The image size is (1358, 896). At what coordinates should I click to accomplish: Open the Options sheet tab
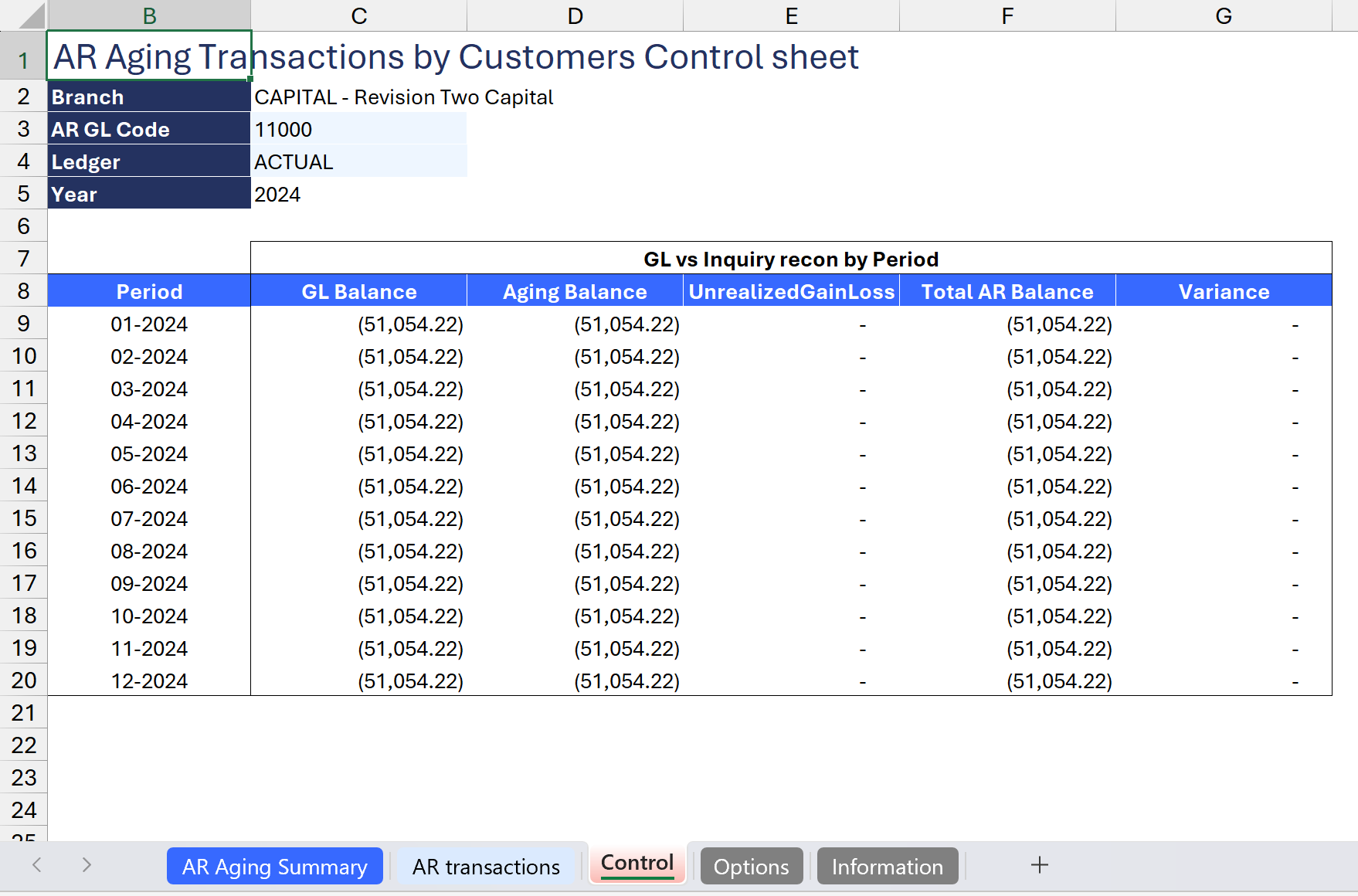click(751, 867)
